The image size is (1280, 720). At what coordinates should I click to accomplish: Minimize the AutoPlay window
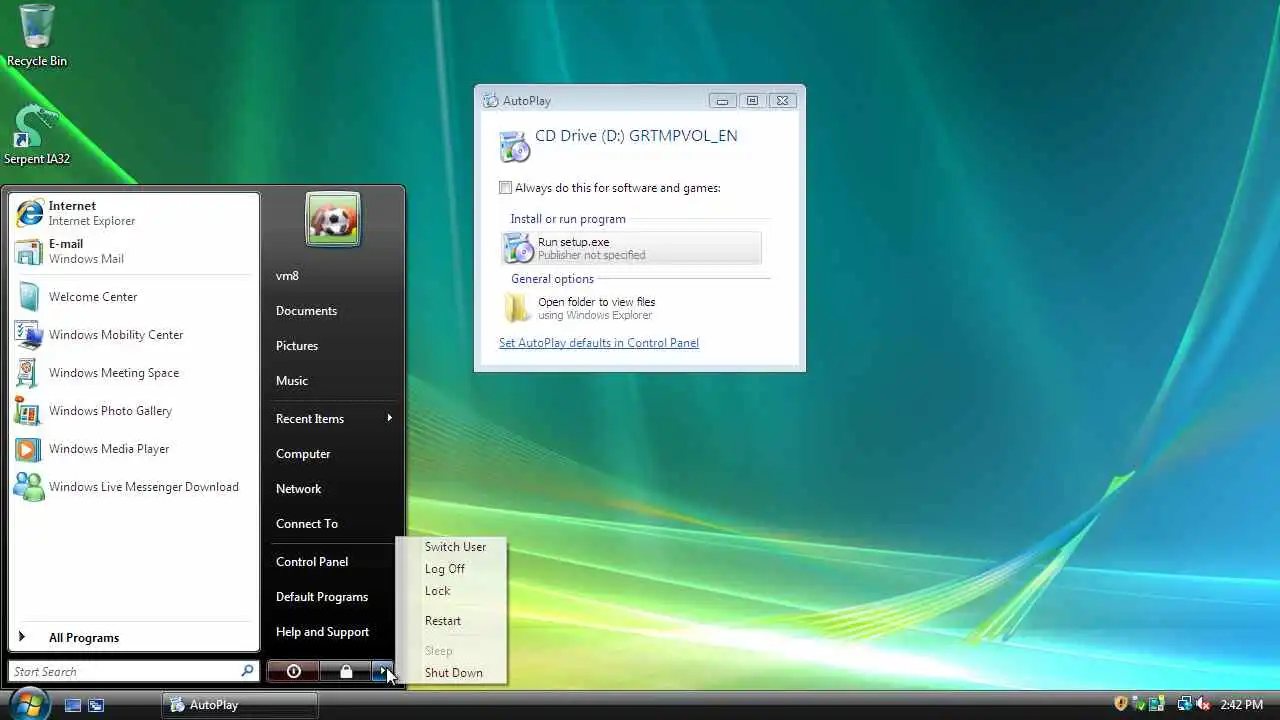[722, 101]
